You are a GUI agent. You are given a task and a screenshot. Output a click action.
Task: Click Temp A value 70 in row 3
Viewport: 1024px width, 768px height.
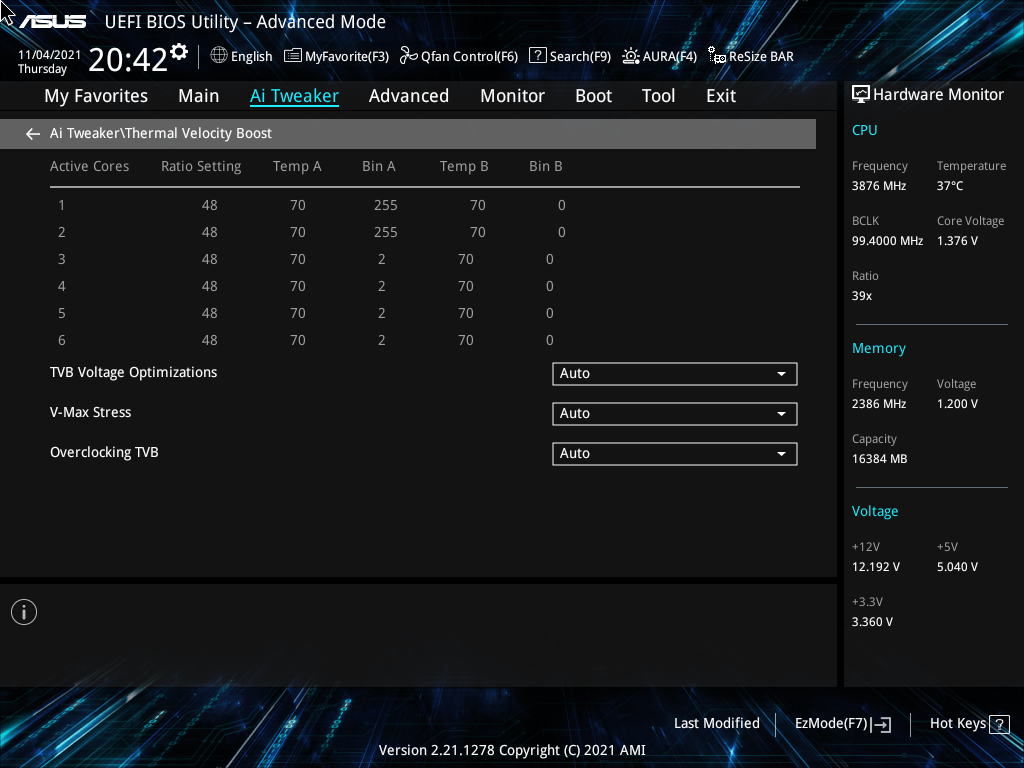coord(297,259)
